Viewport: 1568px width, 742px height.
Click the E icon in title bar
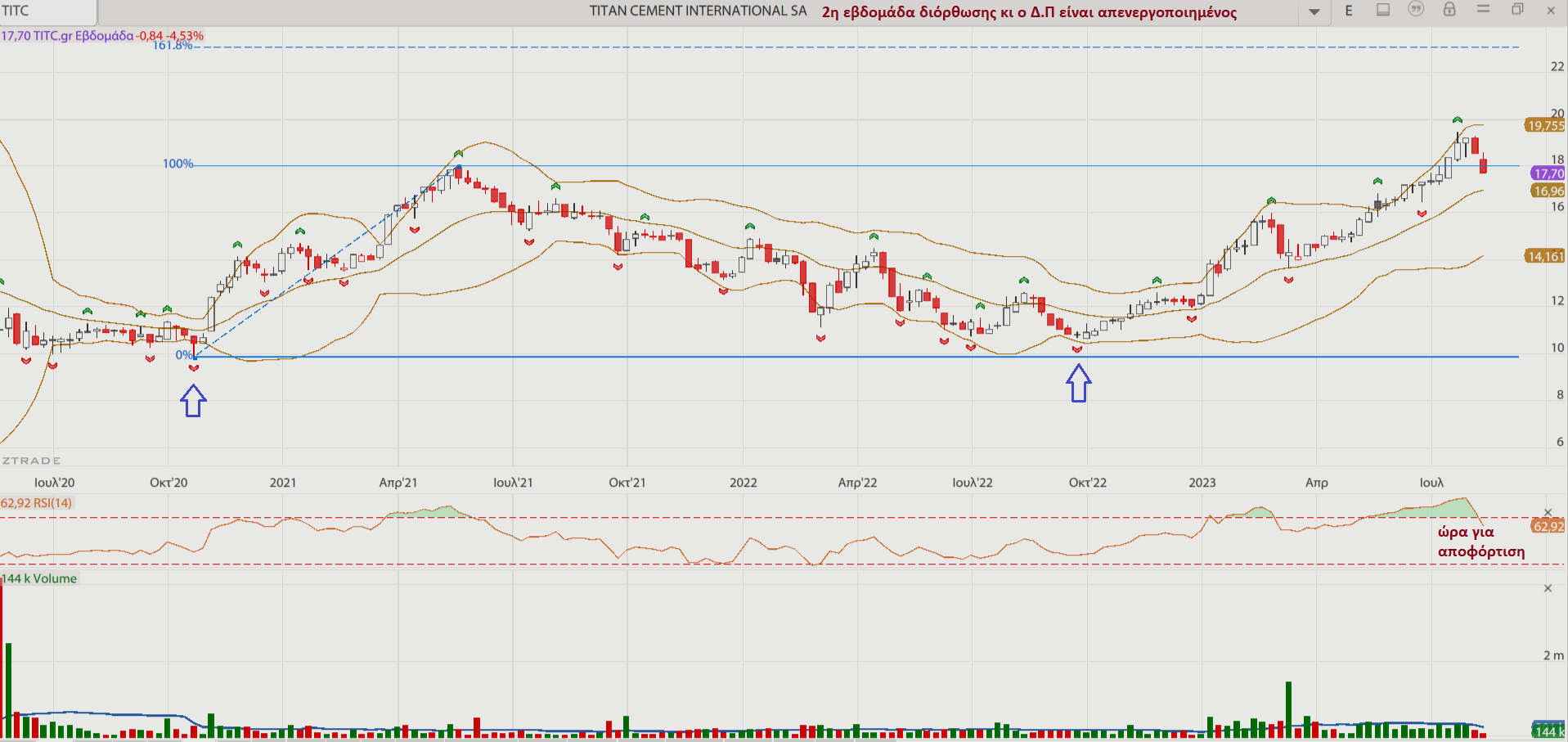(1349, 11)
